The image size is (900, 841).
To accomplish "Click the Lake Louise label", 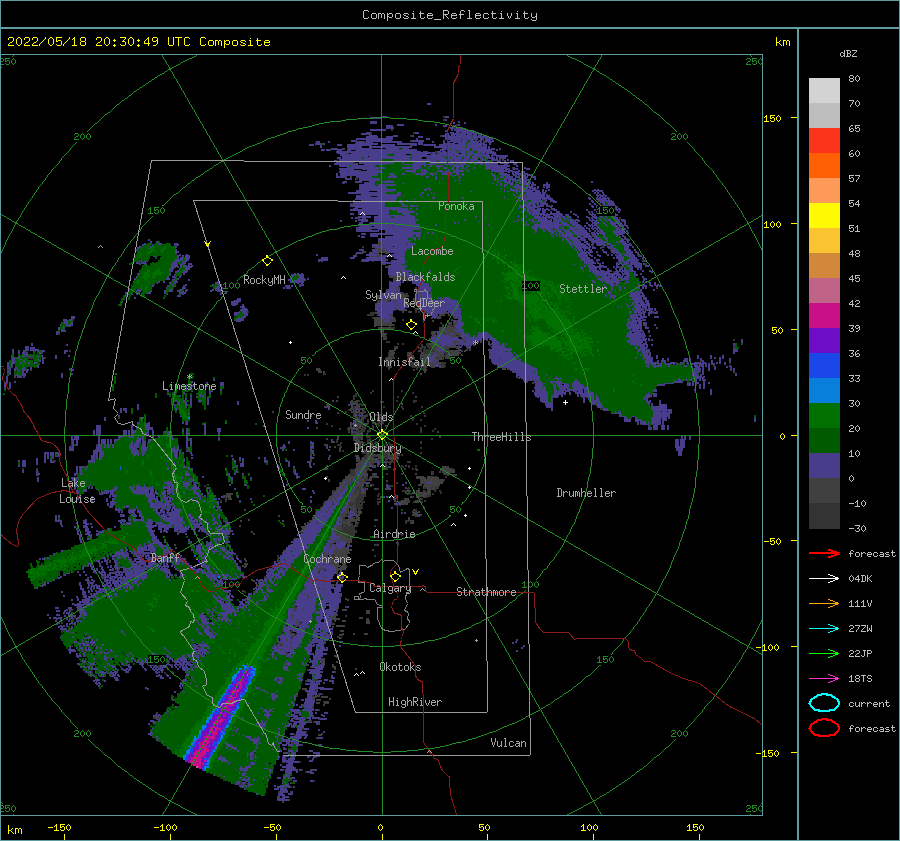I will pyautogui.click(x=77, y=491).
